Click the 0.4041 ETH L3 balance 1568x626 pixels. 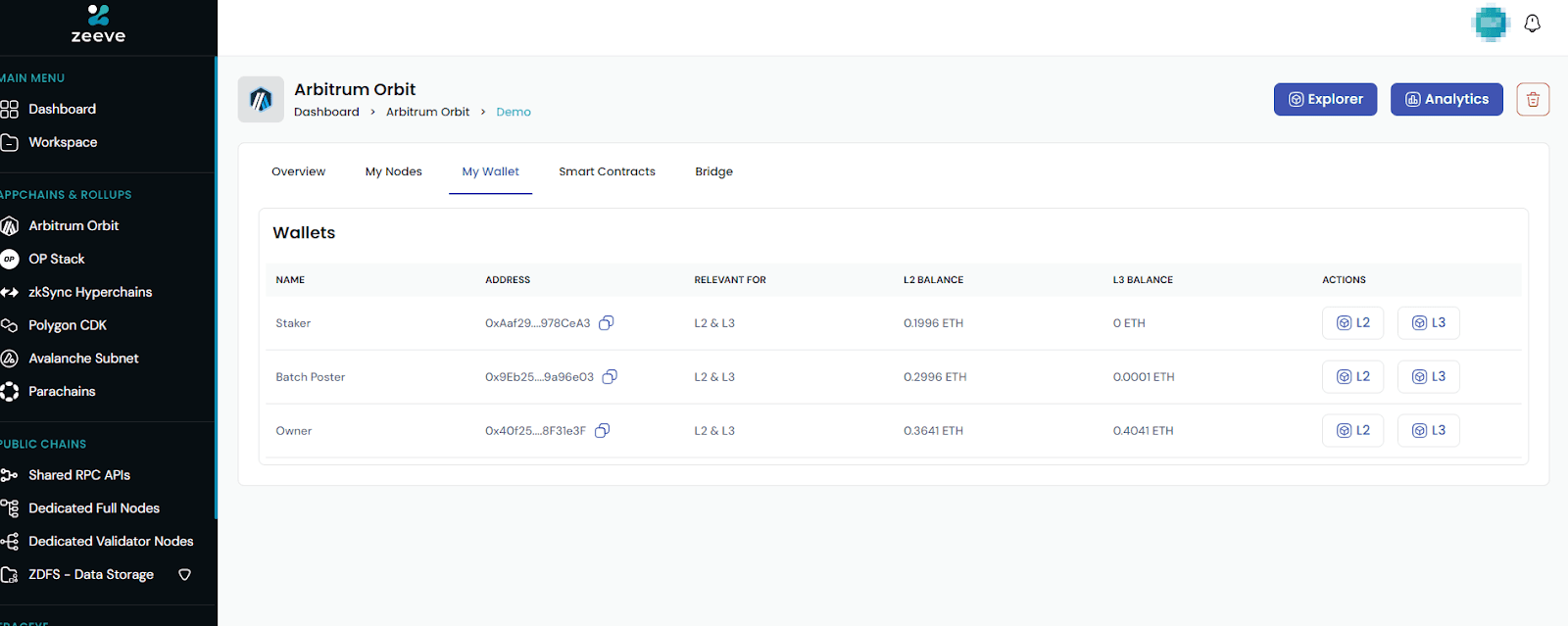pyautogui.click(x=1143, y=431)
